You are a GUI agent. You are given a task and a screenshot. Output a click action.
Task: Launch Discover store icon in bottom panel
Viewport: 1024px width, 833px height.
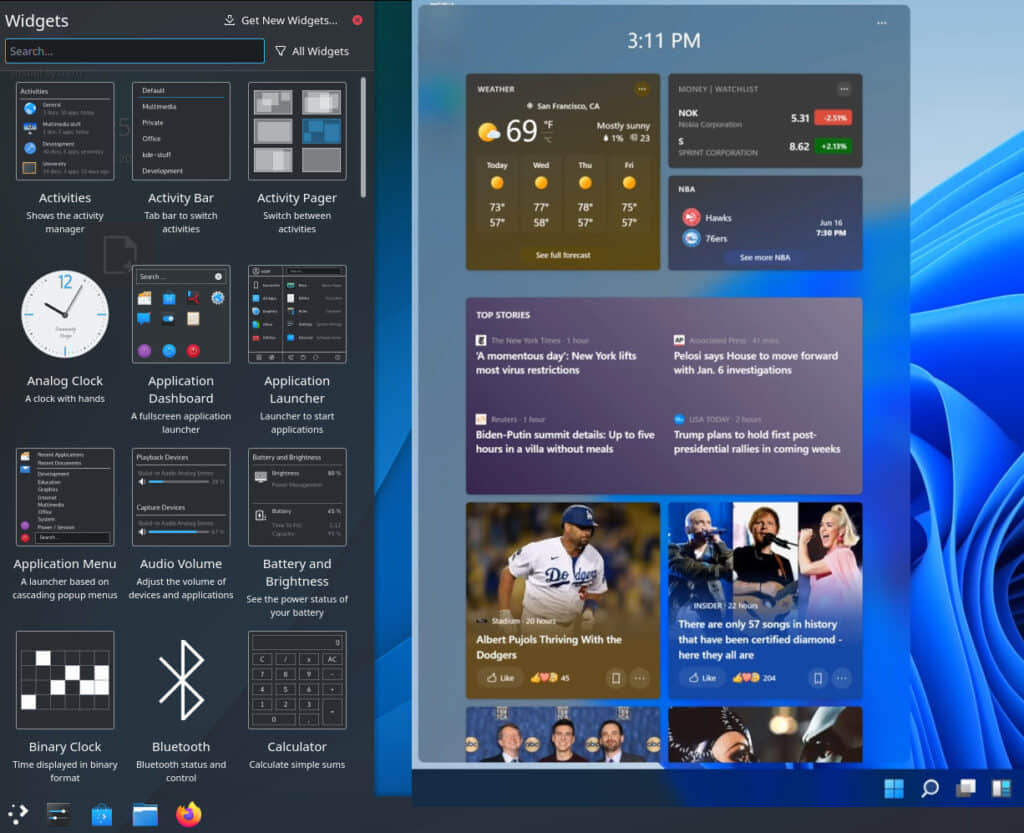(x=102, y=815)
